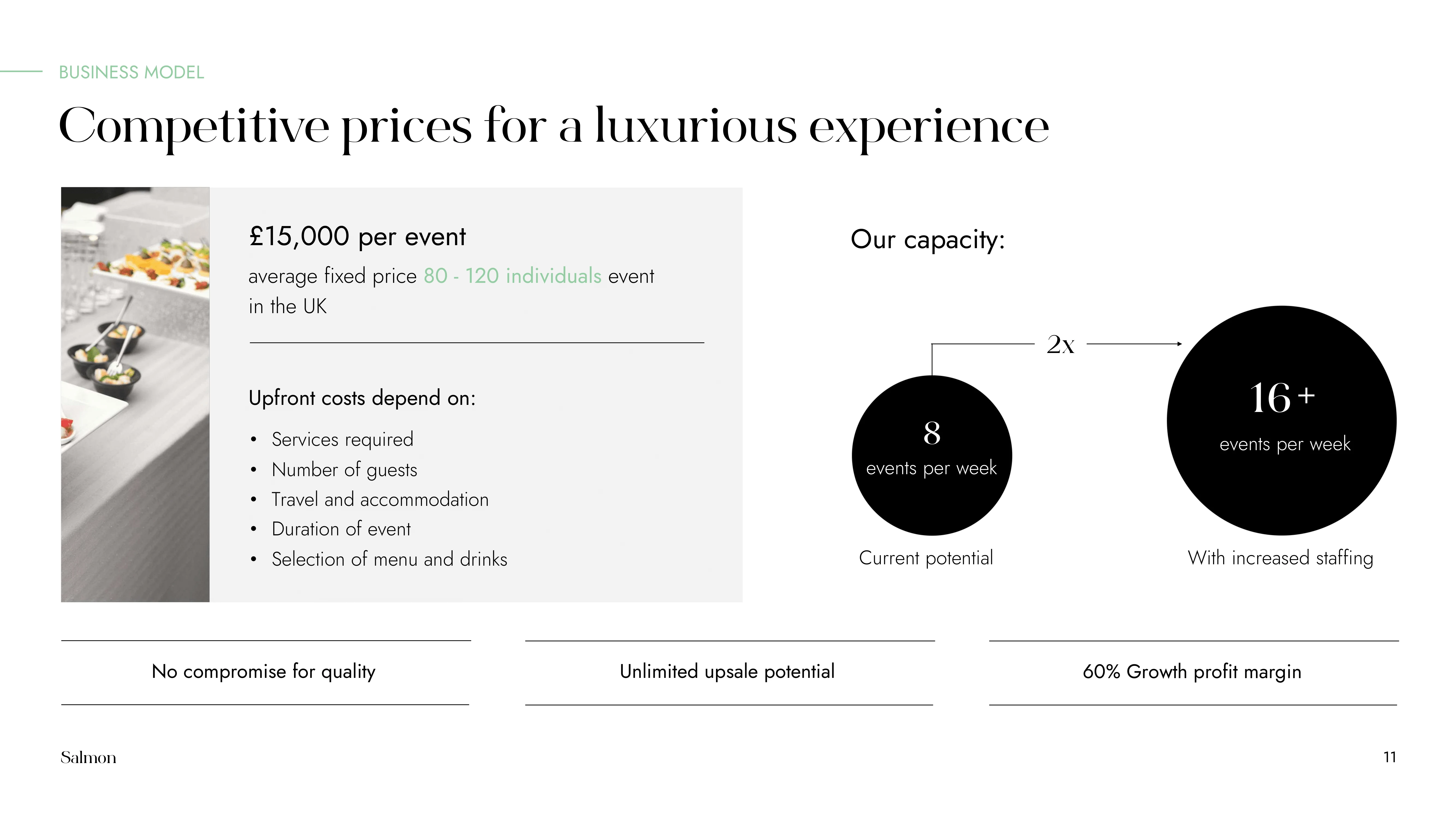Click the black 8 events per week circle

point(932,456)
